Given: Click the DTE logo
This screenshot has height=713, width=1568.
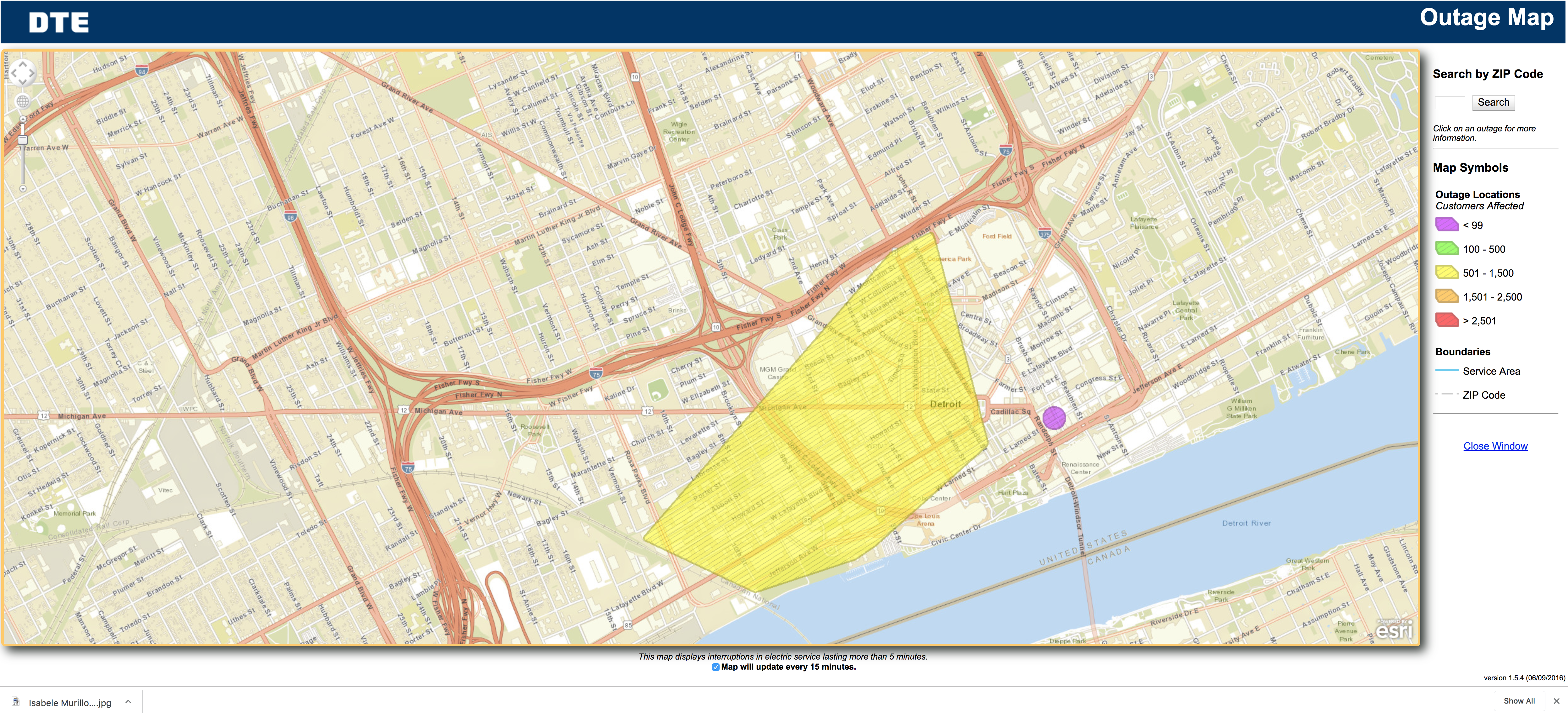Looking at the screenshot, I should coord(58,23).
